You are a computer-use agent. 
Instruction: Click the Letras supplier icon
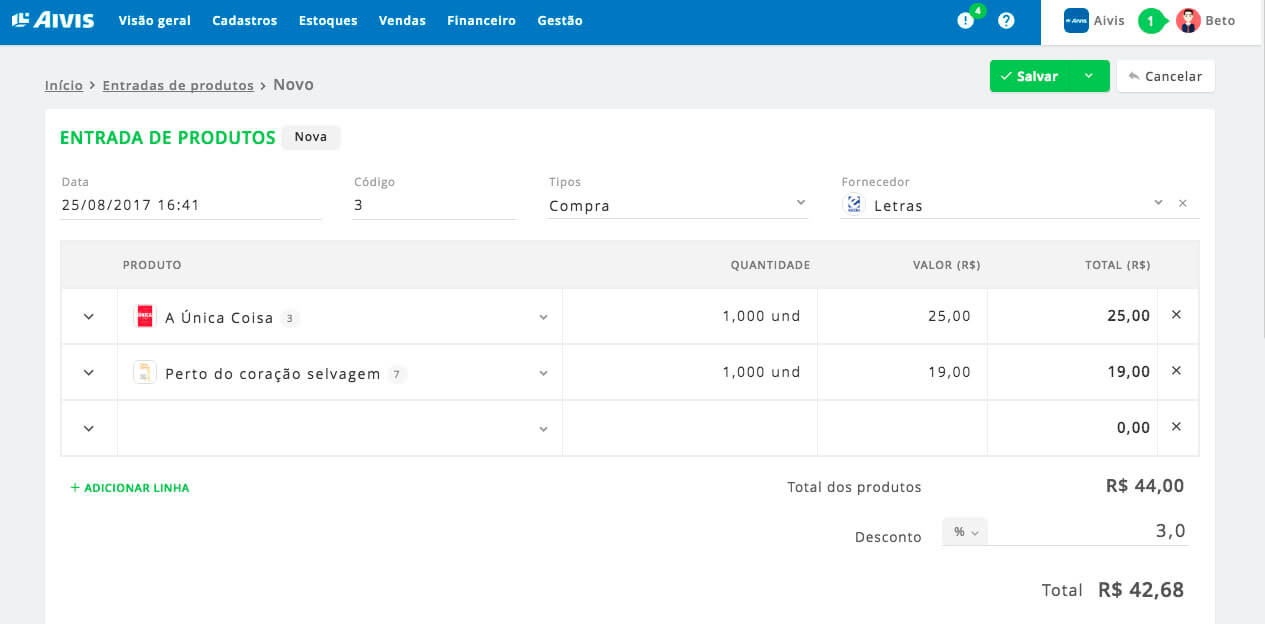pos(854,204)
